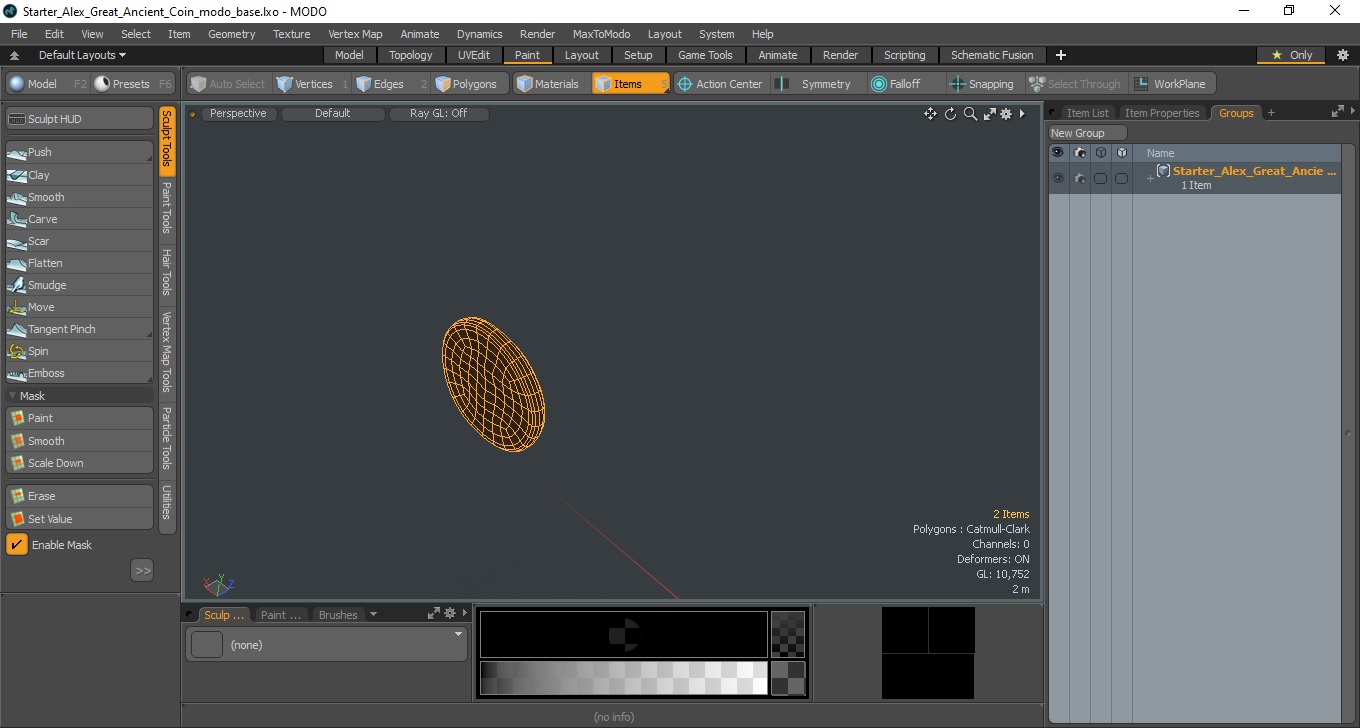Switch to Edges selection mode
1360x728 pixels.
[390, 84]
